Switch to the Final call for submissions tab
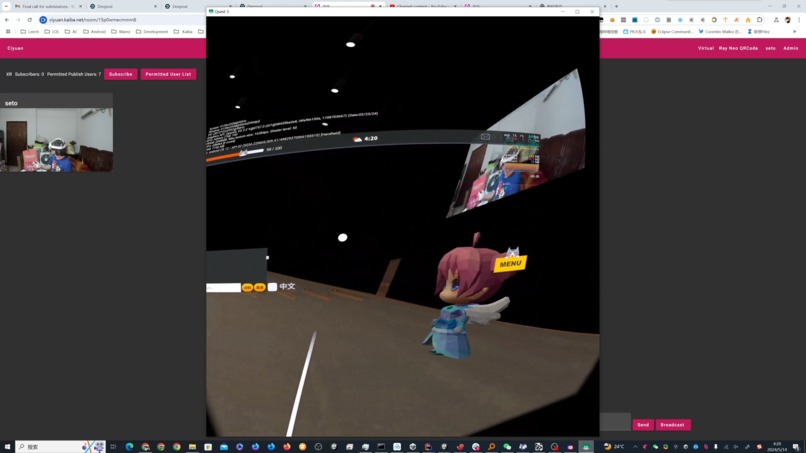Viewport: 806px width, 453px height. coord(47,6)
